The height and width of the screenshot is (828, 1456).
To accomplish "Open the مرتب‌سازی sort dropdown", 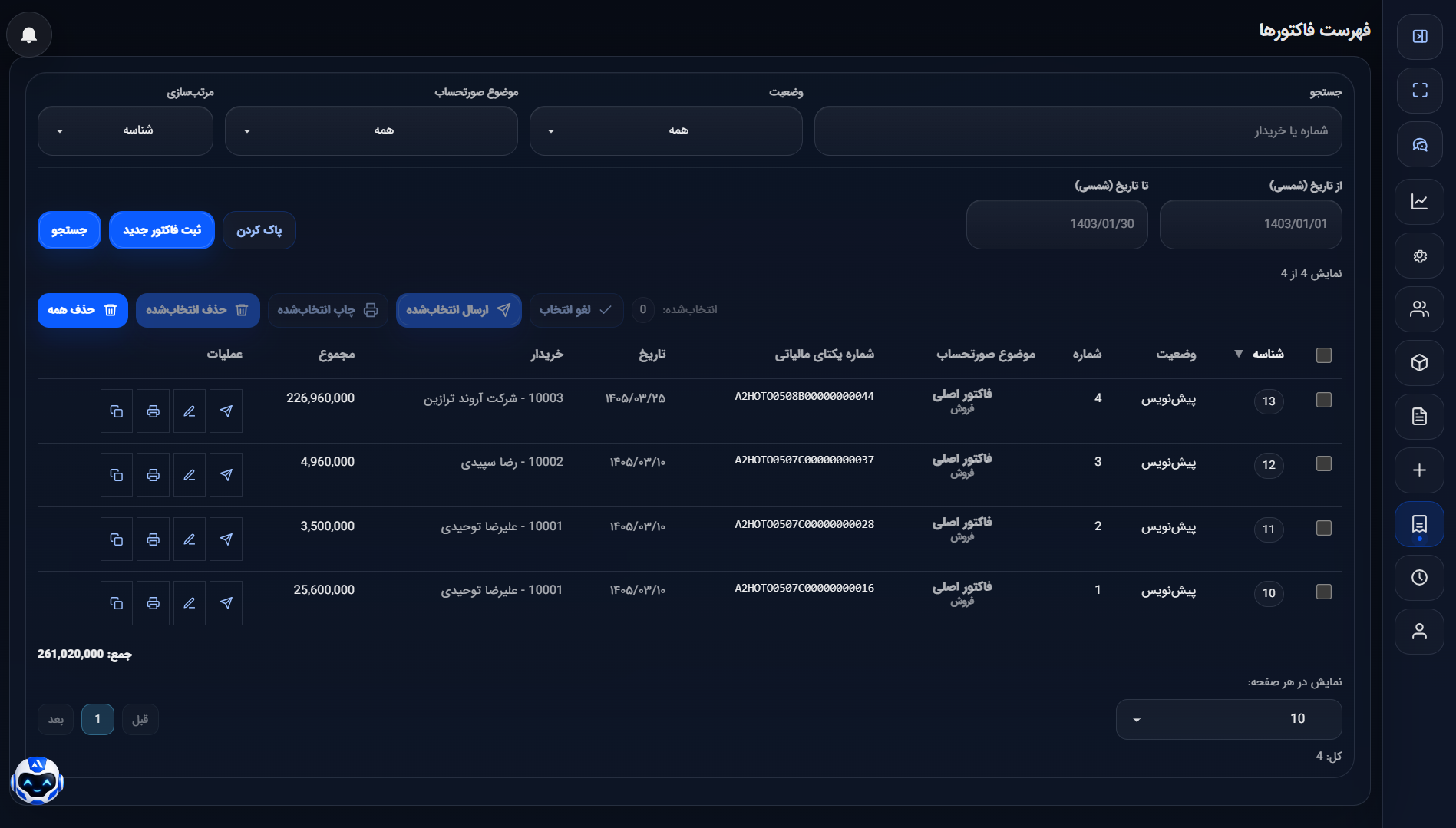I will (x=125, y=130).
